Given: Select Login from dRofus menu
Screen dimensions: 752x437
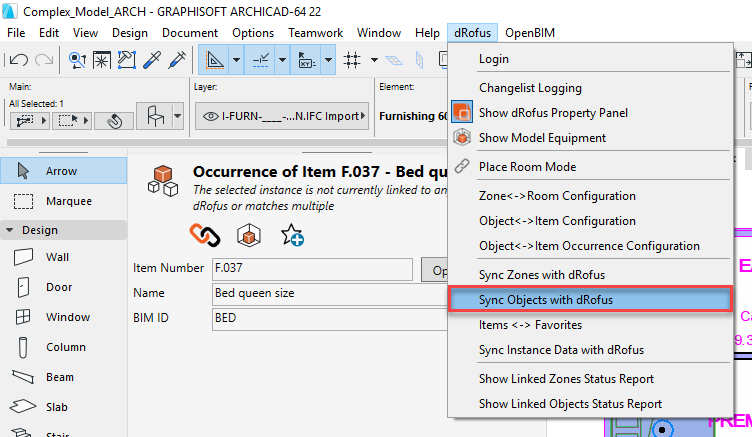Looking at the screenshot, I should pos(493,59).
